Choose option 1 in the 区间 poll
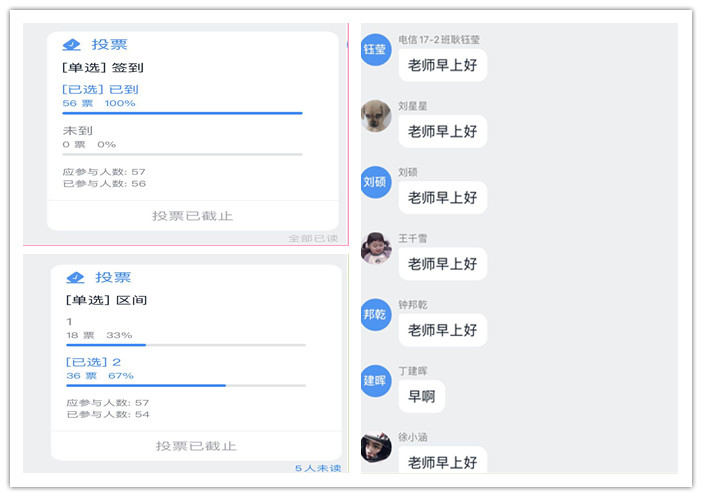 tap(70, 321)
